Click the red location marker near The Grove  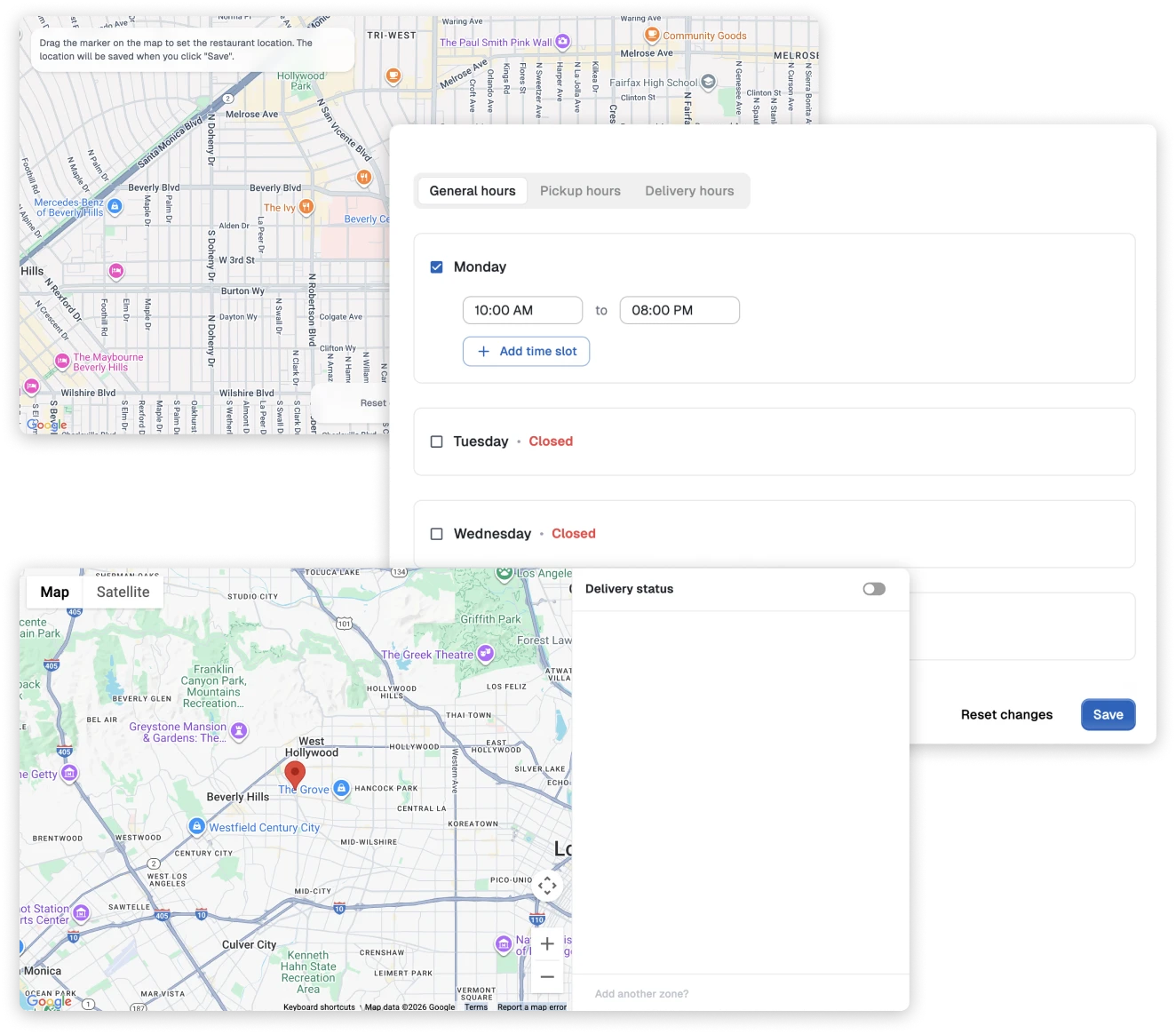(x=295, y=773)
